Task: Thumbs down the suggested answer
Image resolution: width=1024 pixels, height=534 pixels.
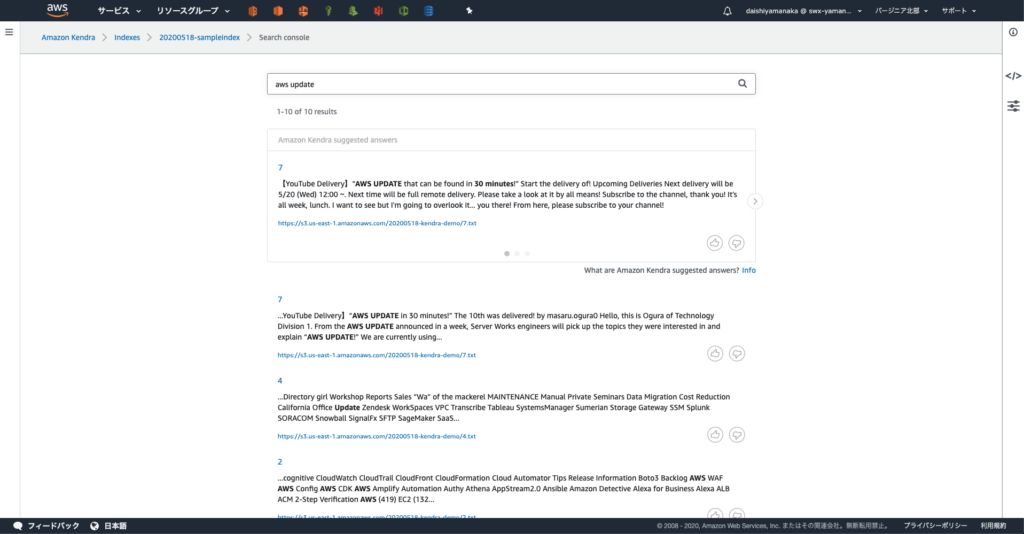Action: click(737, 242)
